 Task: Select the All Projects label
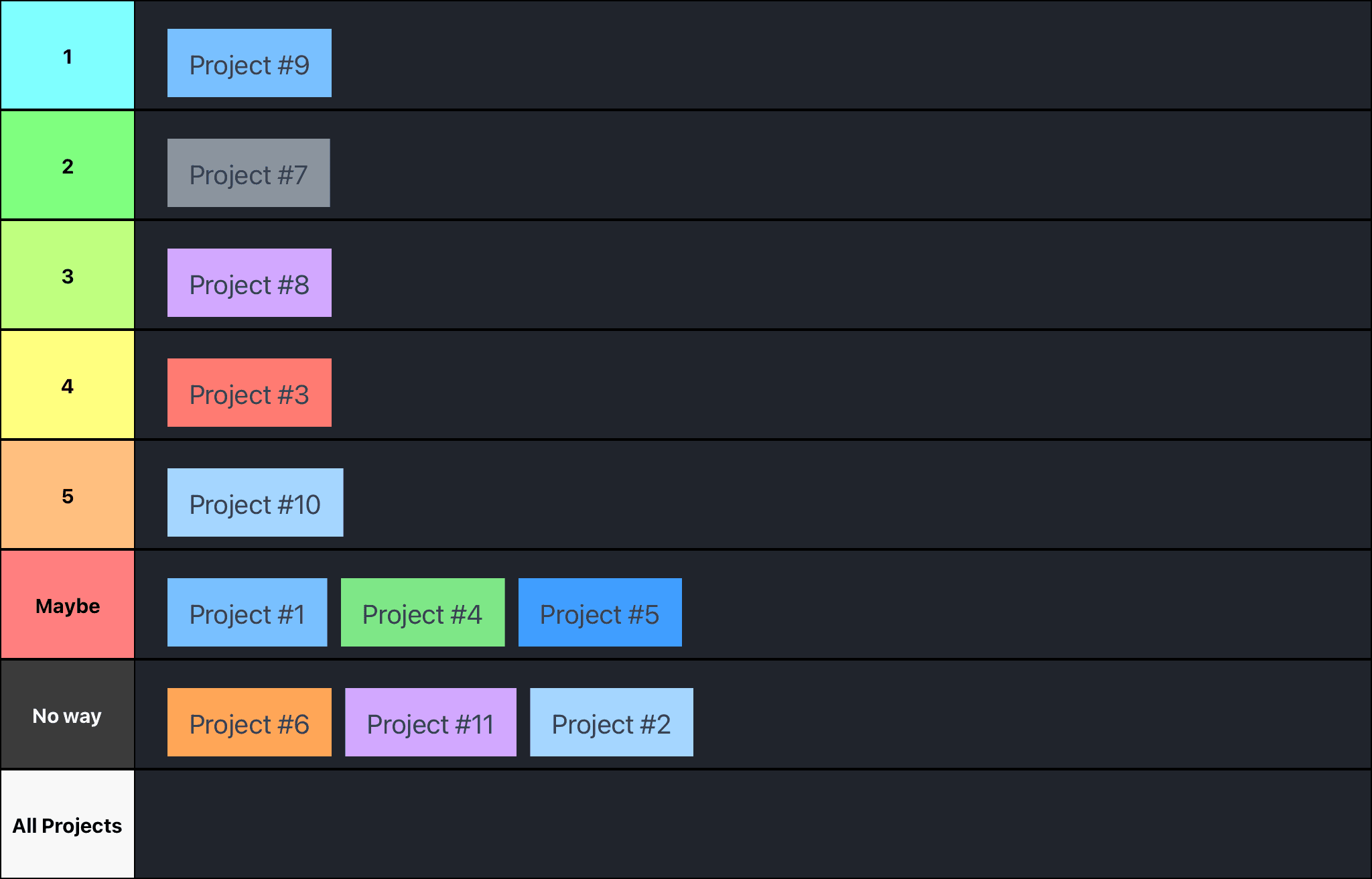click(x=68, y=824)
